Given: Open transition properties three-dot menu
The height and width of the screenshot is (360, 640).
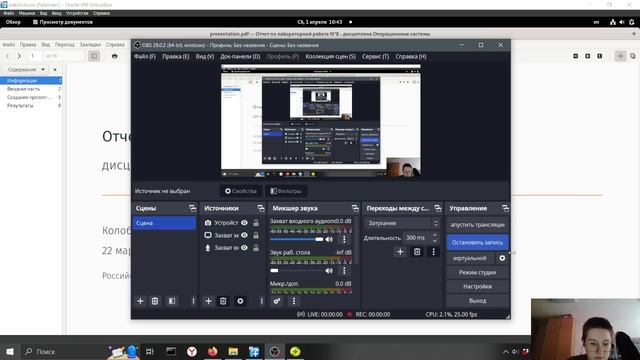Looking at the screenshot, I should pyautogui.click(x=433, y=252).
